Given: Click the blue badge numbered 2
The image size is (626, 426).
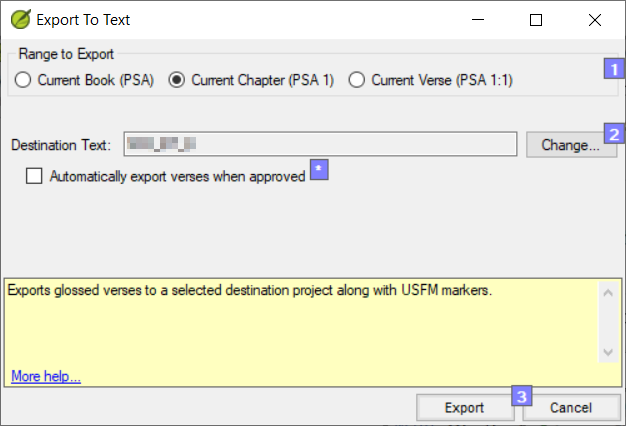Looking at the screenshot, I should tap(614, 133).
